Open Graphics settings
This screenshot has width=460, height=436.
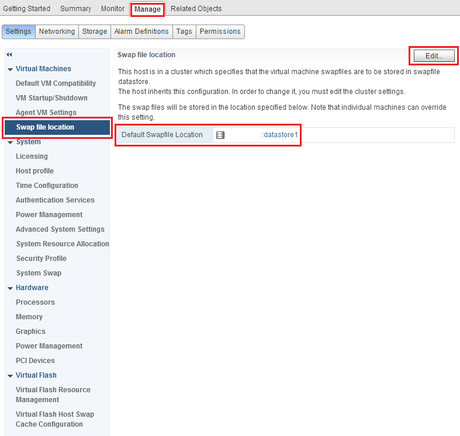30,331
